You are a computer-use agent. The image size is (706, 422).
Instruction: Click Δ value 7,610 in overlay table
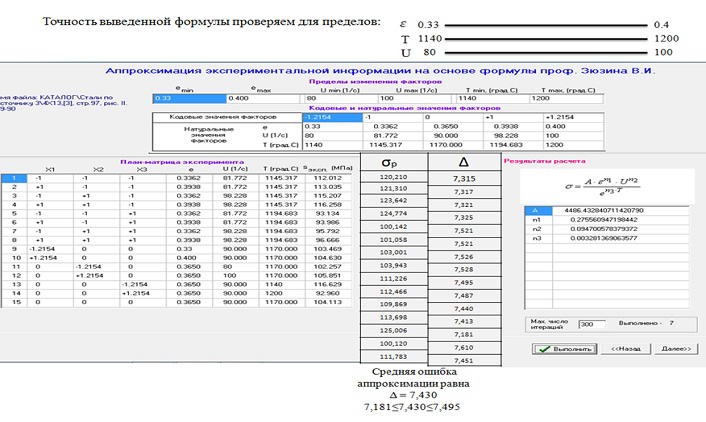(x=464, y=348)
